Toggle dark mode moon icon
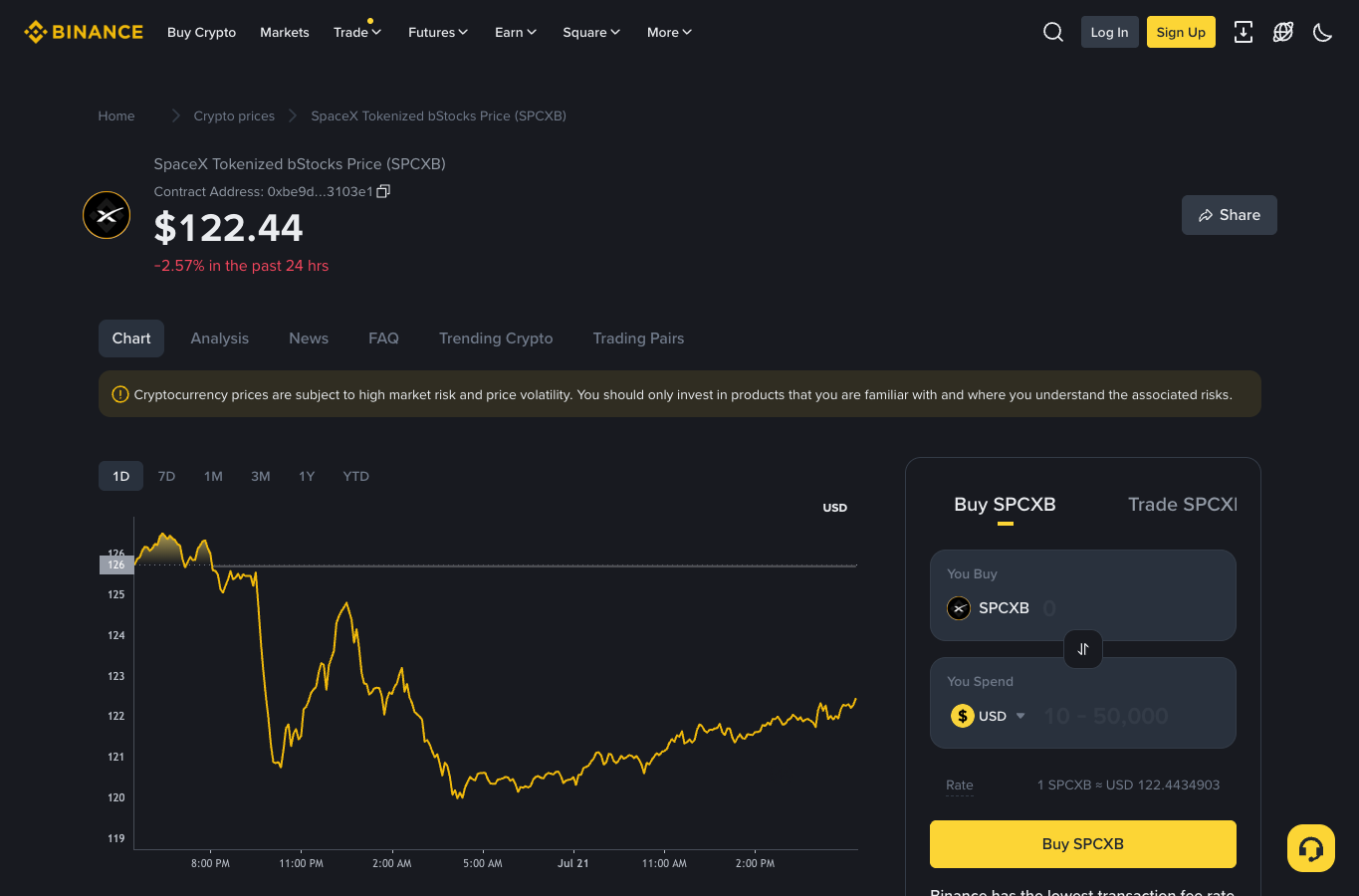Viewport: 1359px width, 896px height. coord(1323,32)
